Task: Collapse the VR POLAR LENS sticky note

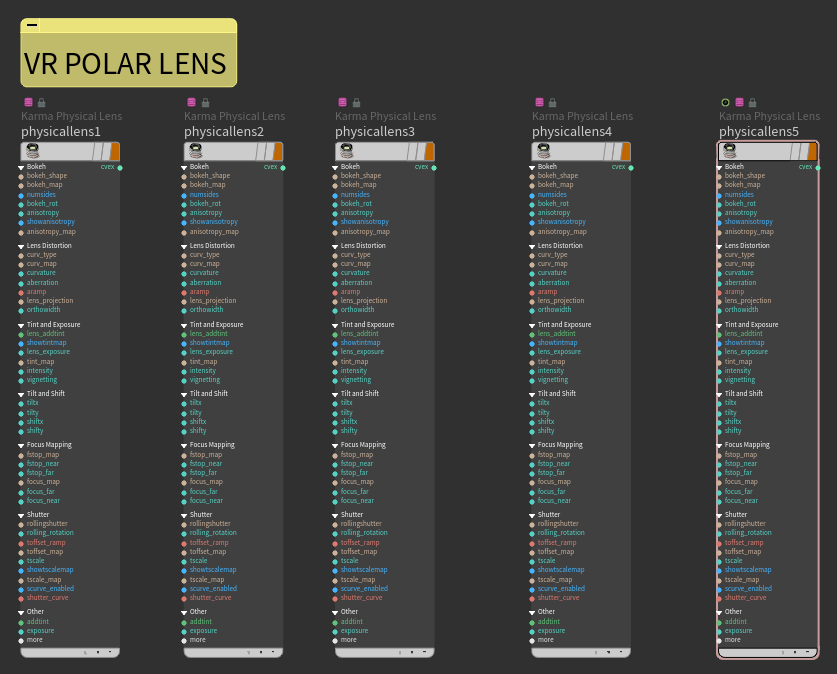Action: pyautogui.click(x=32, y=26)
